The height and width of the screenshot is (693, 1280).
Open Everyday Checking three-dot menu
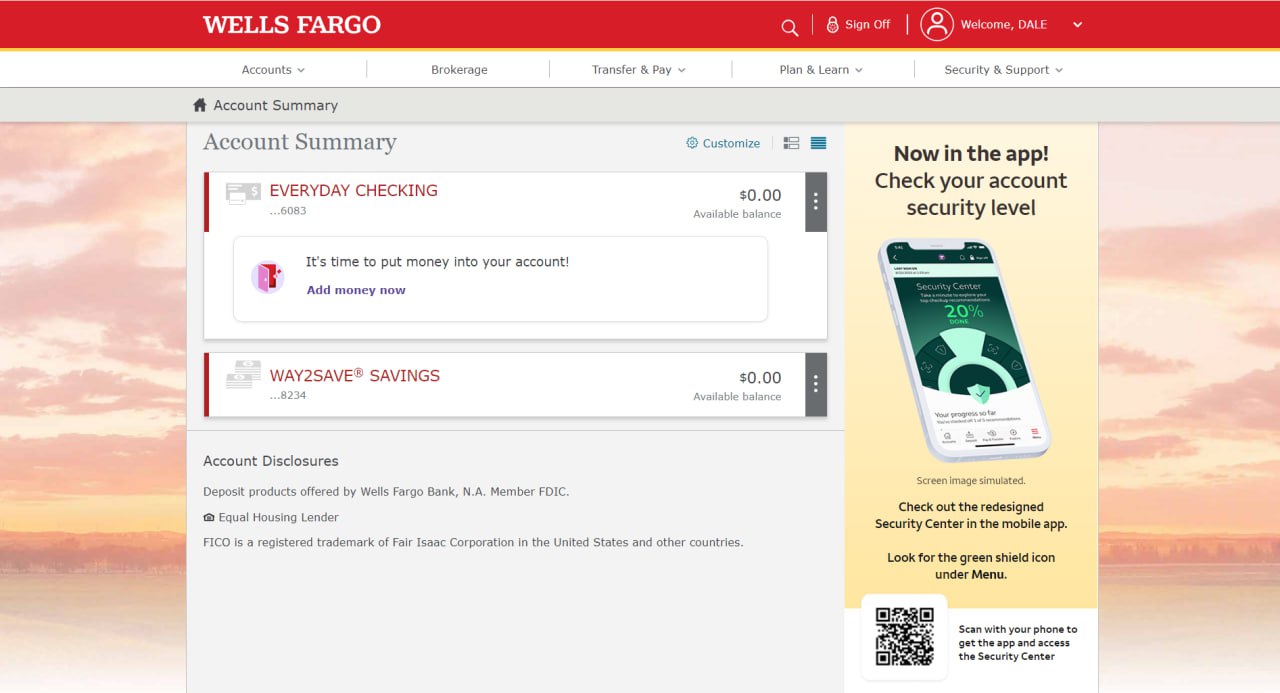[x=816, y=202]
